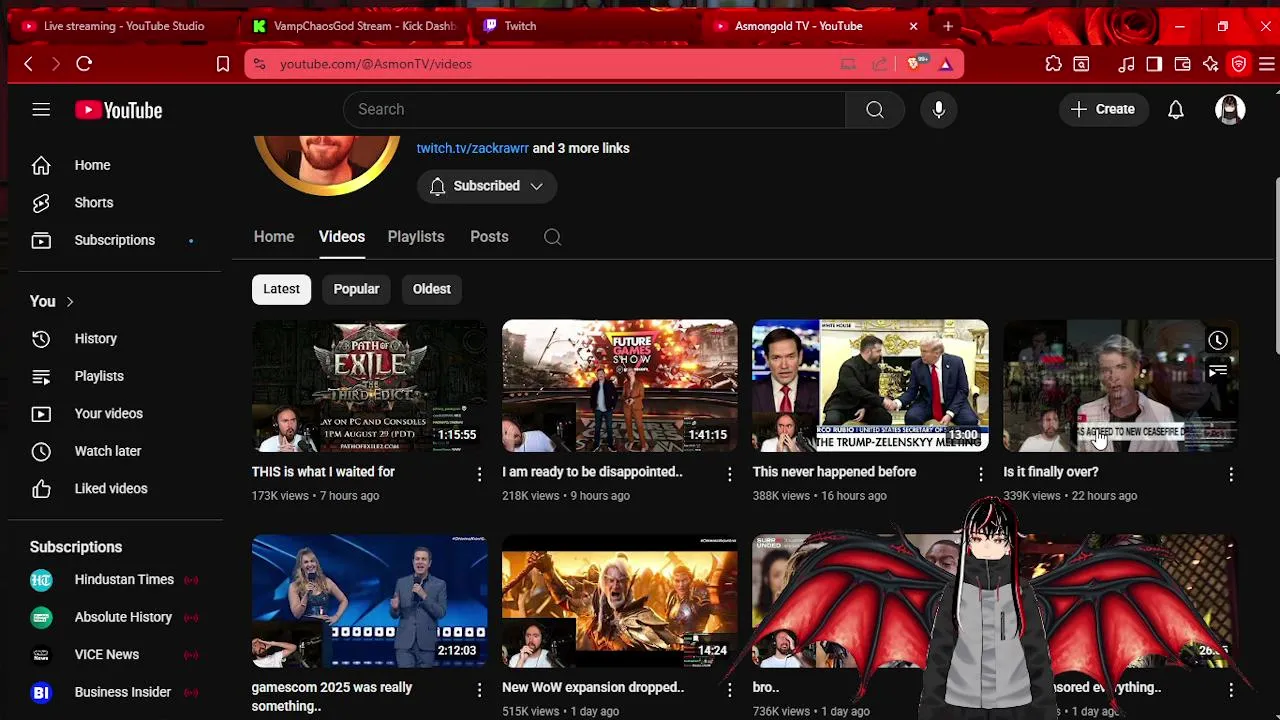Expand the Subscribed notification dropdown
1280x720 pixels.
(487, 186)
